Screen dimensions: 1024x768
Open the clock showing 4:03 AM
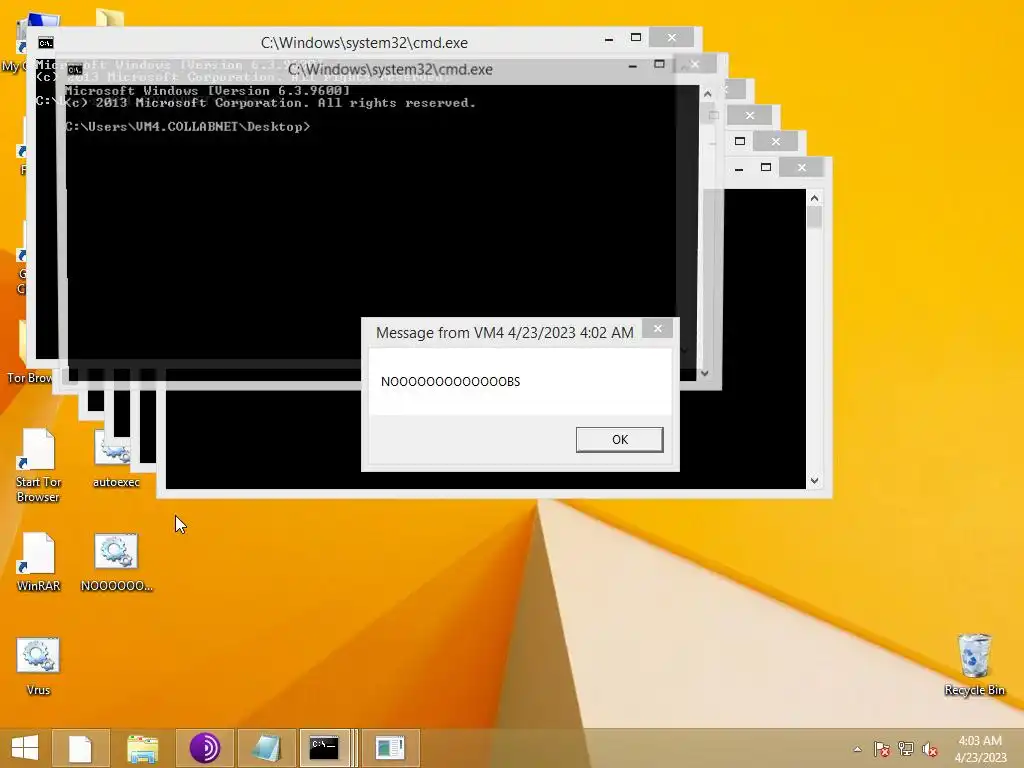coord(980,748)
